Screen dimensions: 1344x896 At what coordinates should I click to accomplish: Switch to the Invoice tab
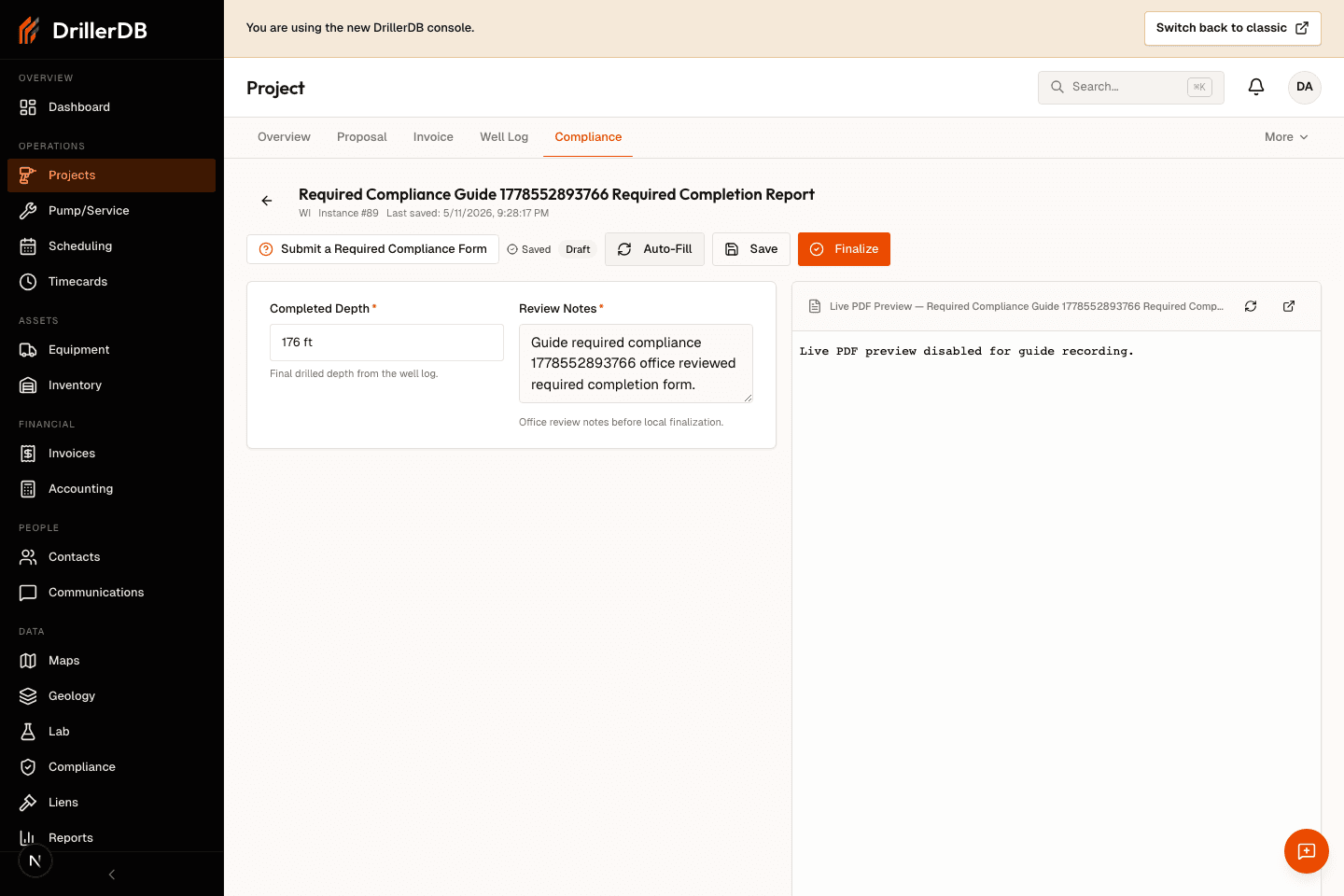(x=433, y=137)
